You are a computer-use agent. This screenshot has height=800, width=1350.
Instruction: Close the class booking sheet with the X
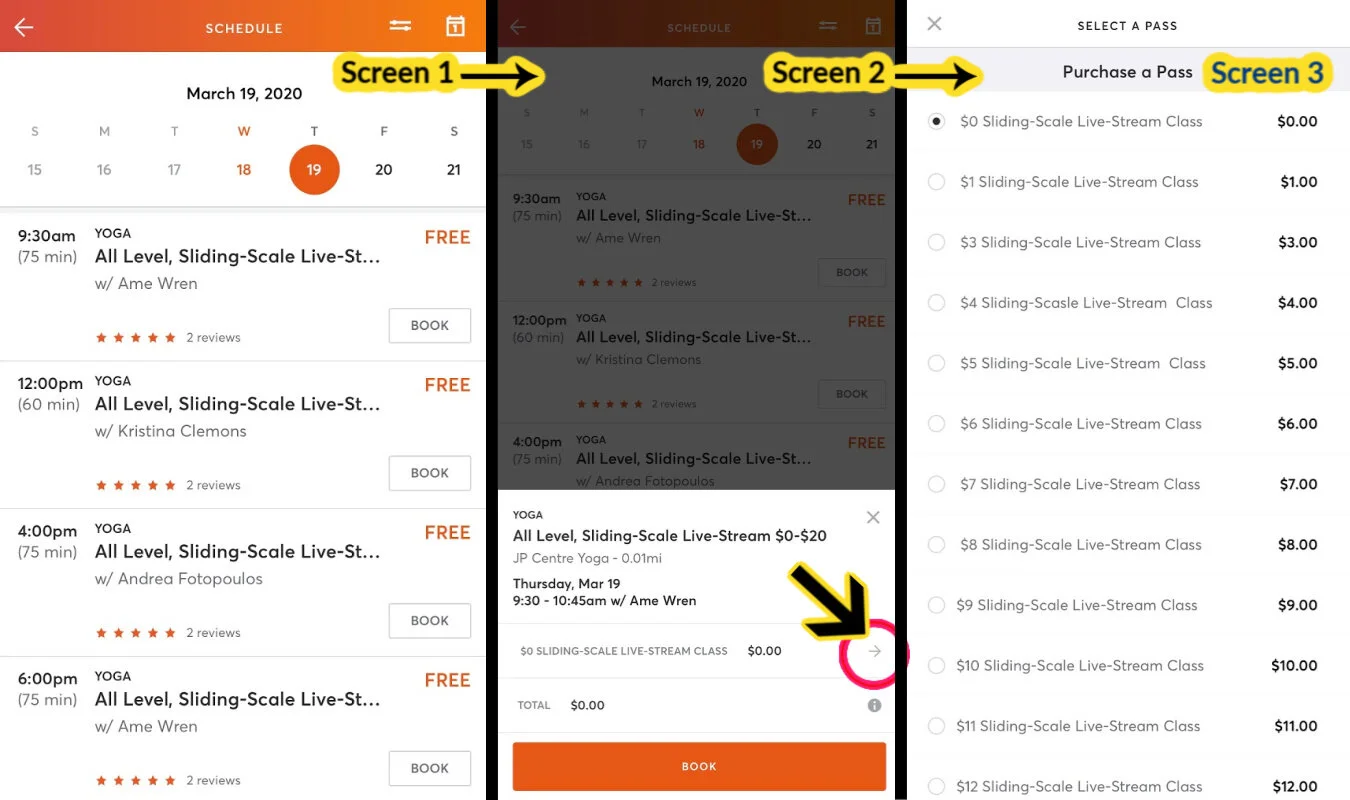(873, 517)
